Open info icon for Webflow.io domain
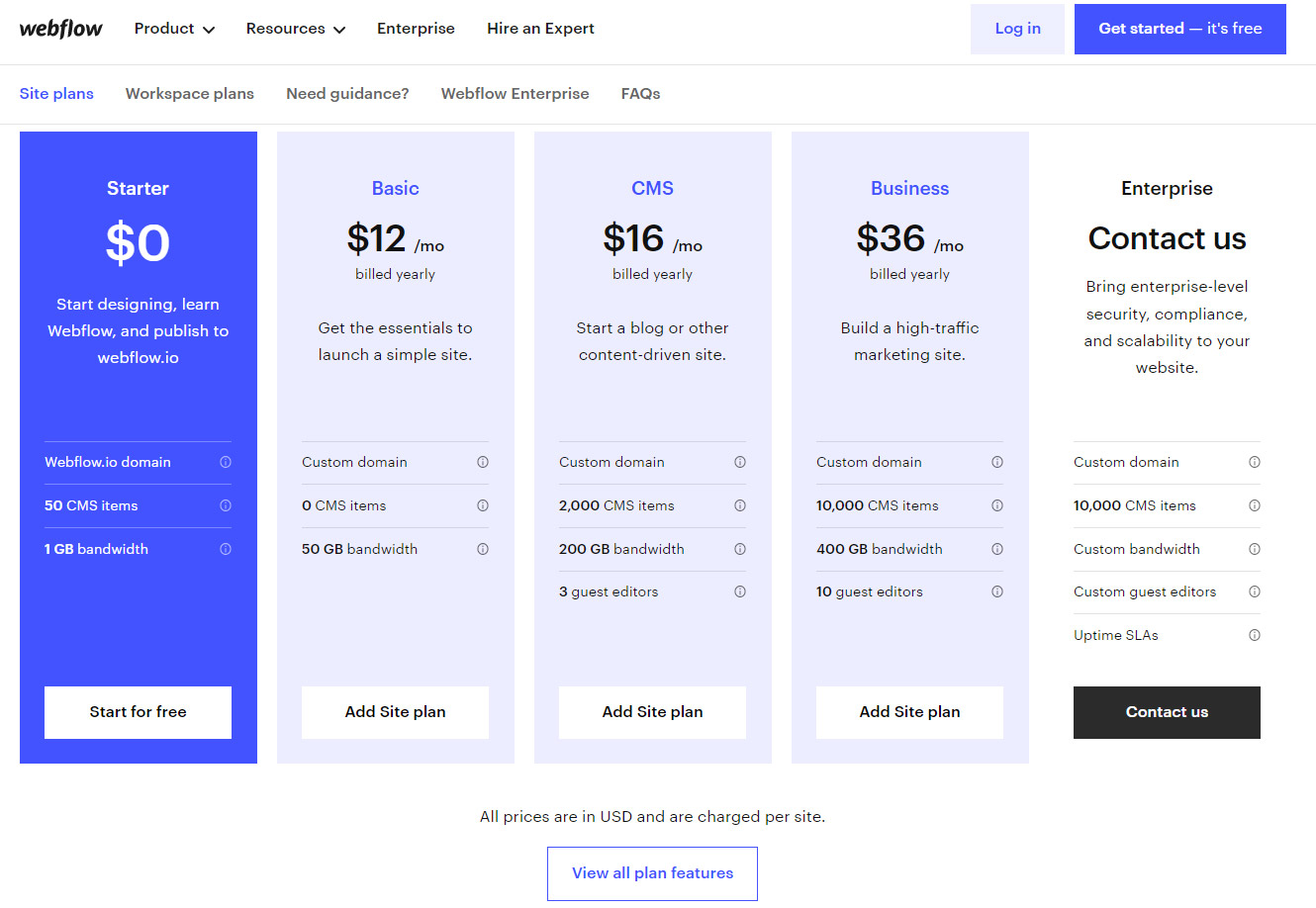 (x=226, y=462)
